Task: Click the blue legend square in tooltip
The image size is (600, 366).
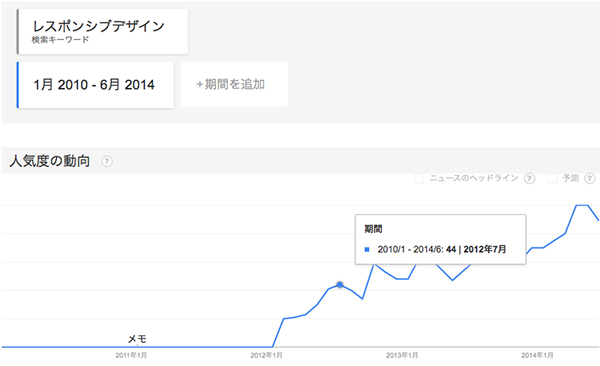Action: pyautogui.click(x=367, y=250)
